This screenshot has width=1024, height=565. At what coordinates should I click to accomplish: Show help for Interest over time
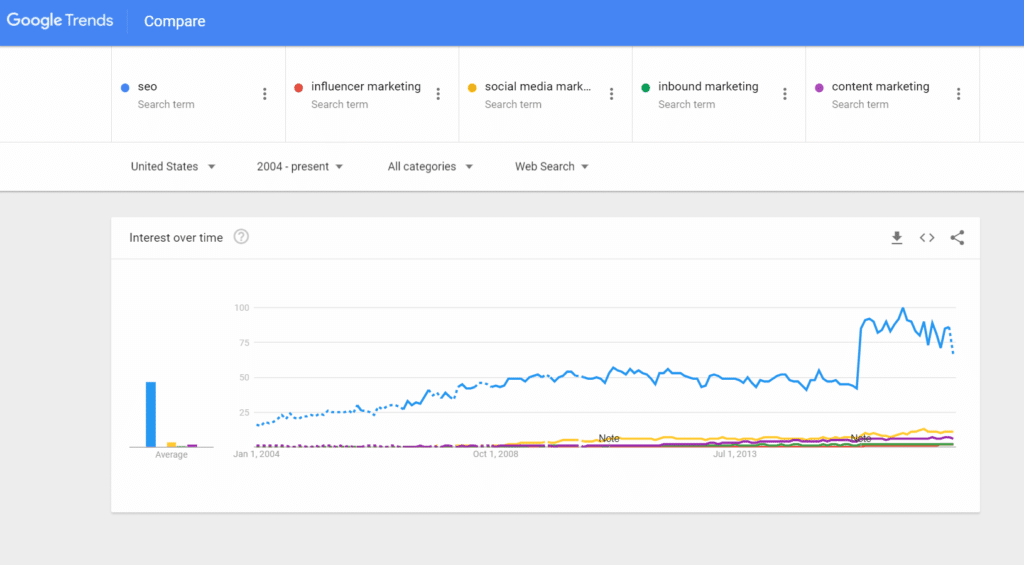[241, 236]
